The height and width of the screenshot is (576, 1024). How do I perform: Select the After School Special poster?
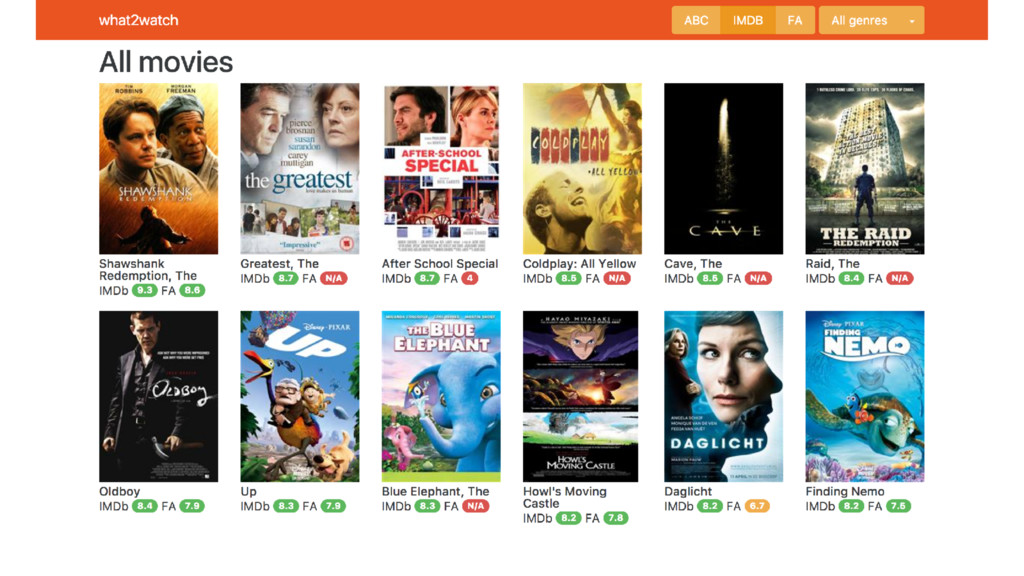point(441,168)
